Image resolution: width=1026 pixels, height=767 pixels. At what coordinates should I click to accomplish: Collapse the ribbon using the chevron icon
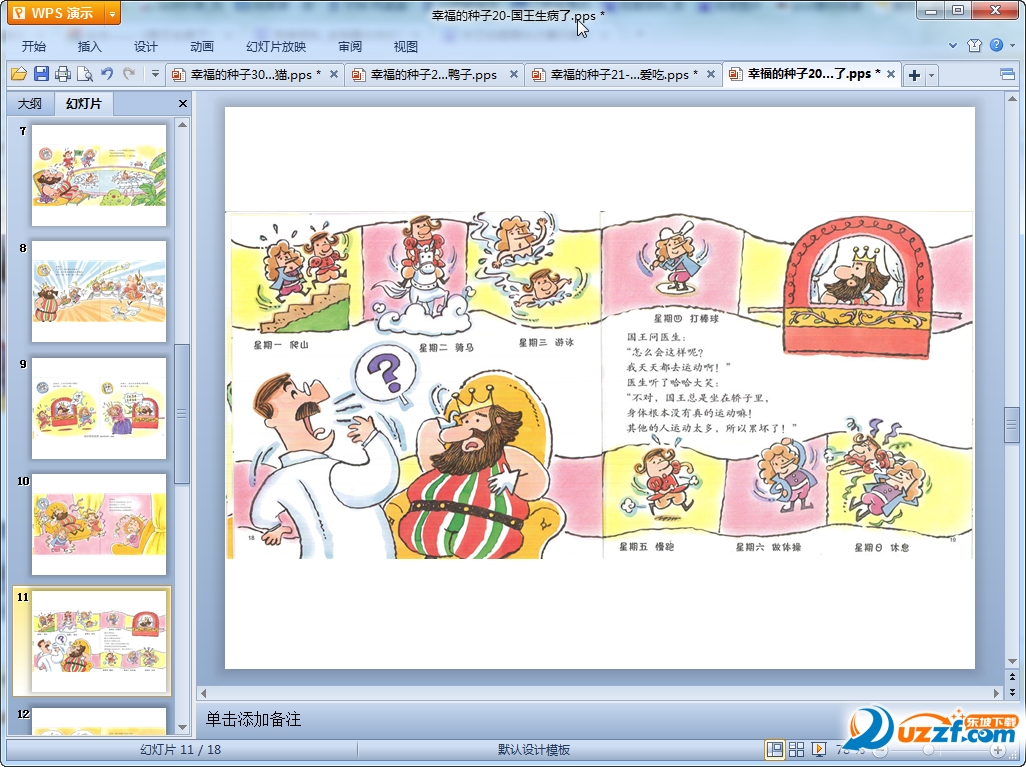tap(953, 45)
